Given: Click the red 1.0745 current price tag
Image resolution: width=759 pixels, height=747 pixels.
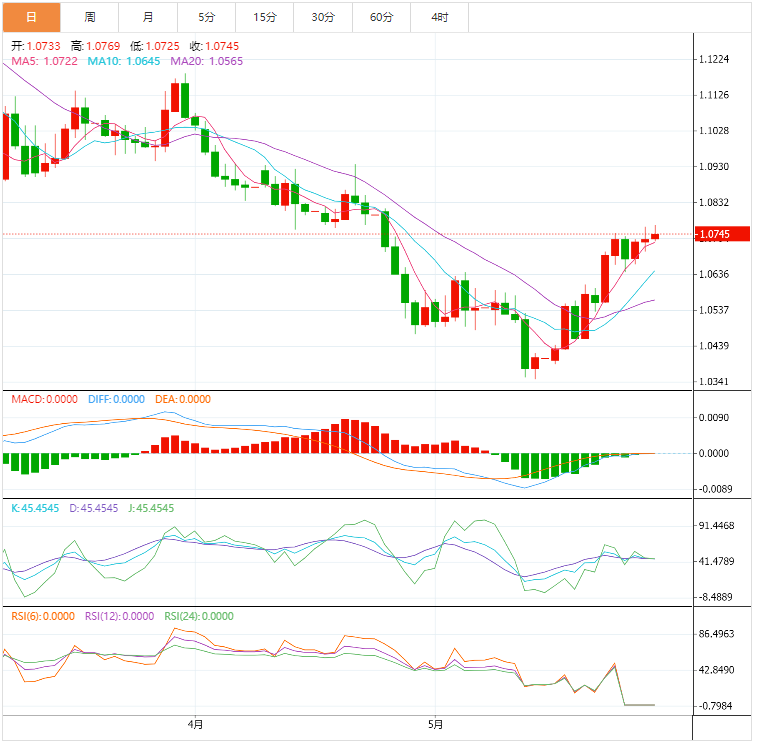Looking at the screenshot, I should pyautogui.click(x=722, y=234).
